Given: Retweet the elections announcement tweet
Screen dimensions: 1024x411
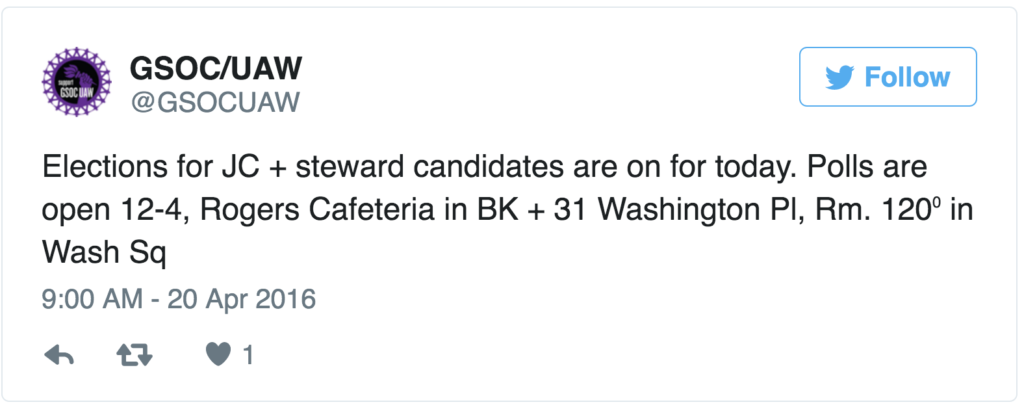Looking at the screenshot, I should click(134, 355).
